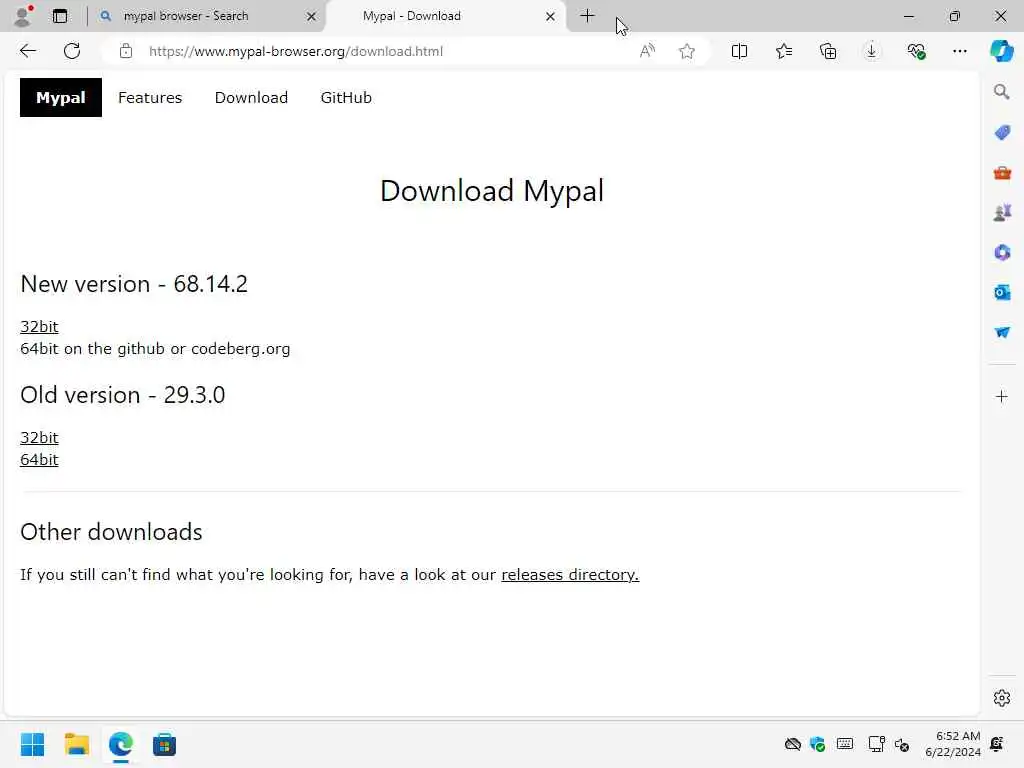Open File Explorer from taskbar
Image resolution: width=1024 pixels, height=768 pixels.
coord(76,744)
